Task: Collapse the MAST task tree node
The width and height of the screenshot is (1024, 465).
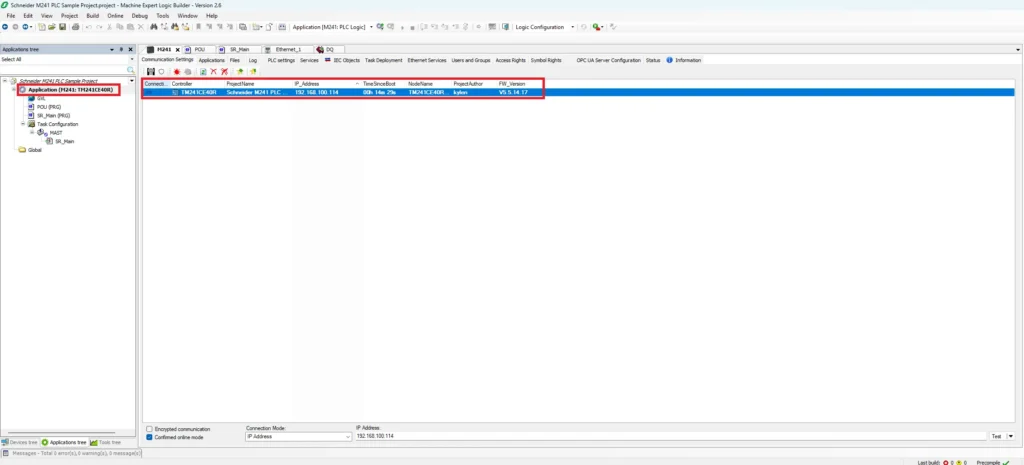Action: point(31,132)
